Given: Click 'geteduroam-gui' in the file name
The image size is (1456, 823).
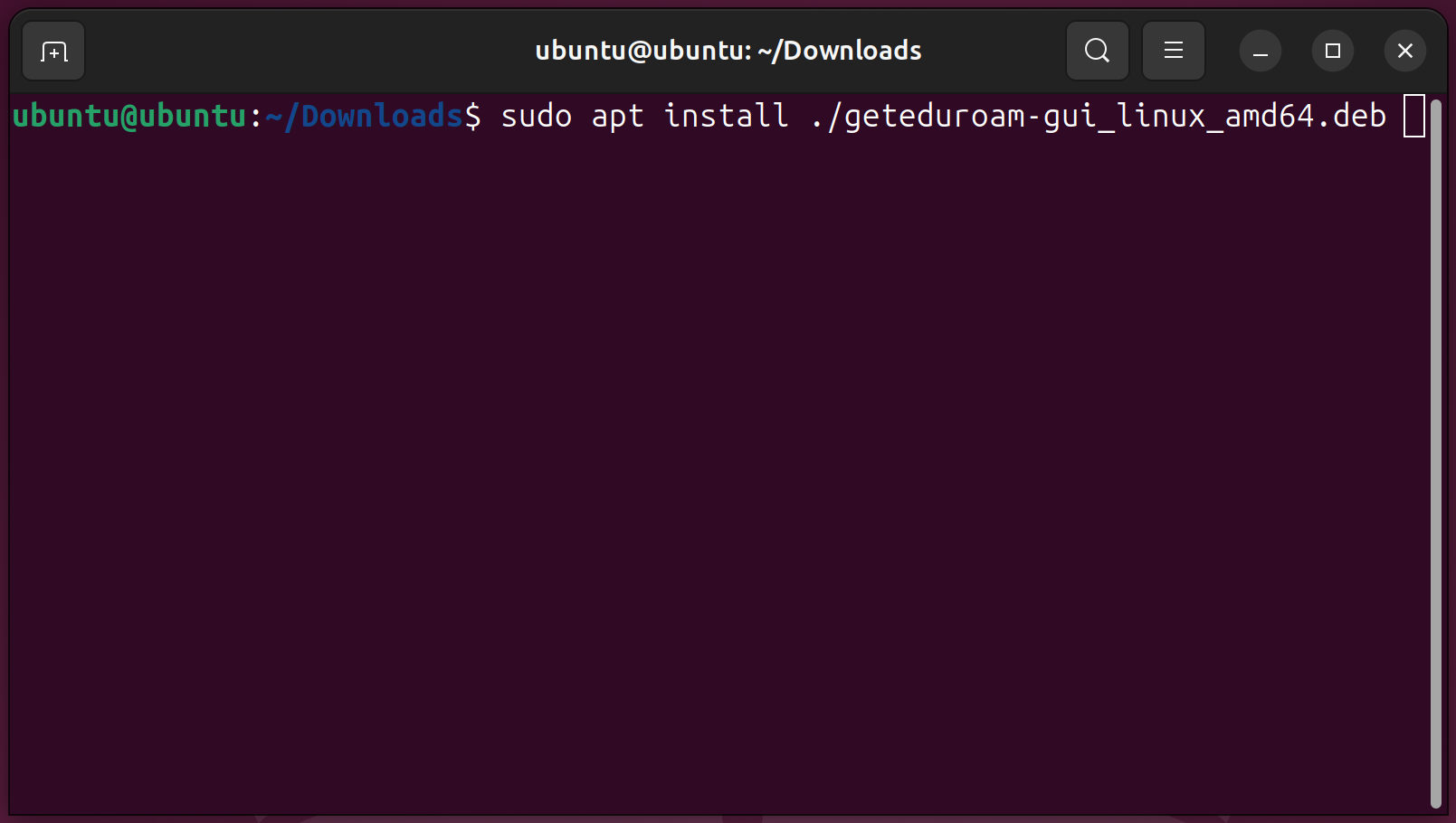Looking at the screenshot, I should tap(970, 117).
